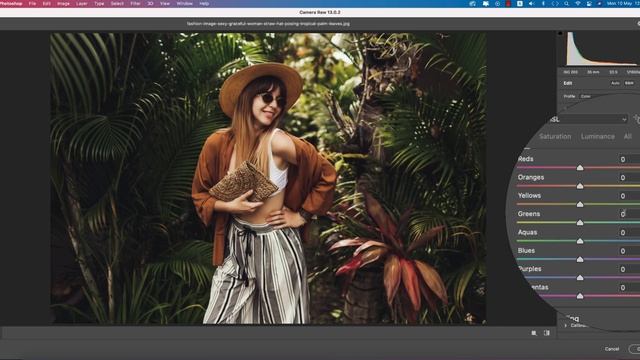The height and width of the screenshot is (360, 640).
Task: Click the Greens value field
Action: coord(629,214)
